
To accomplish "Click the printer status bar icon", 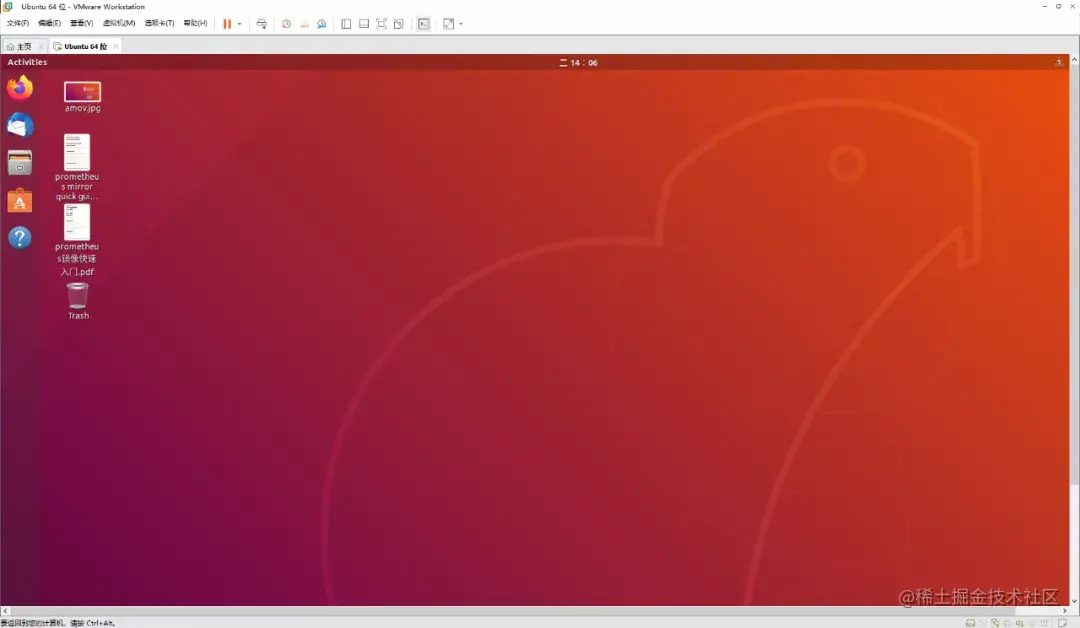I will tap(1008, 623).
